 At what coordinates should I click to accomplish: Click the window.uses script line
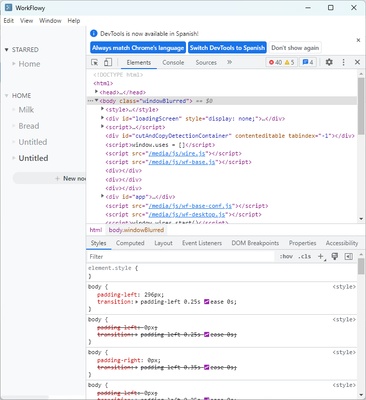[160, 145]
